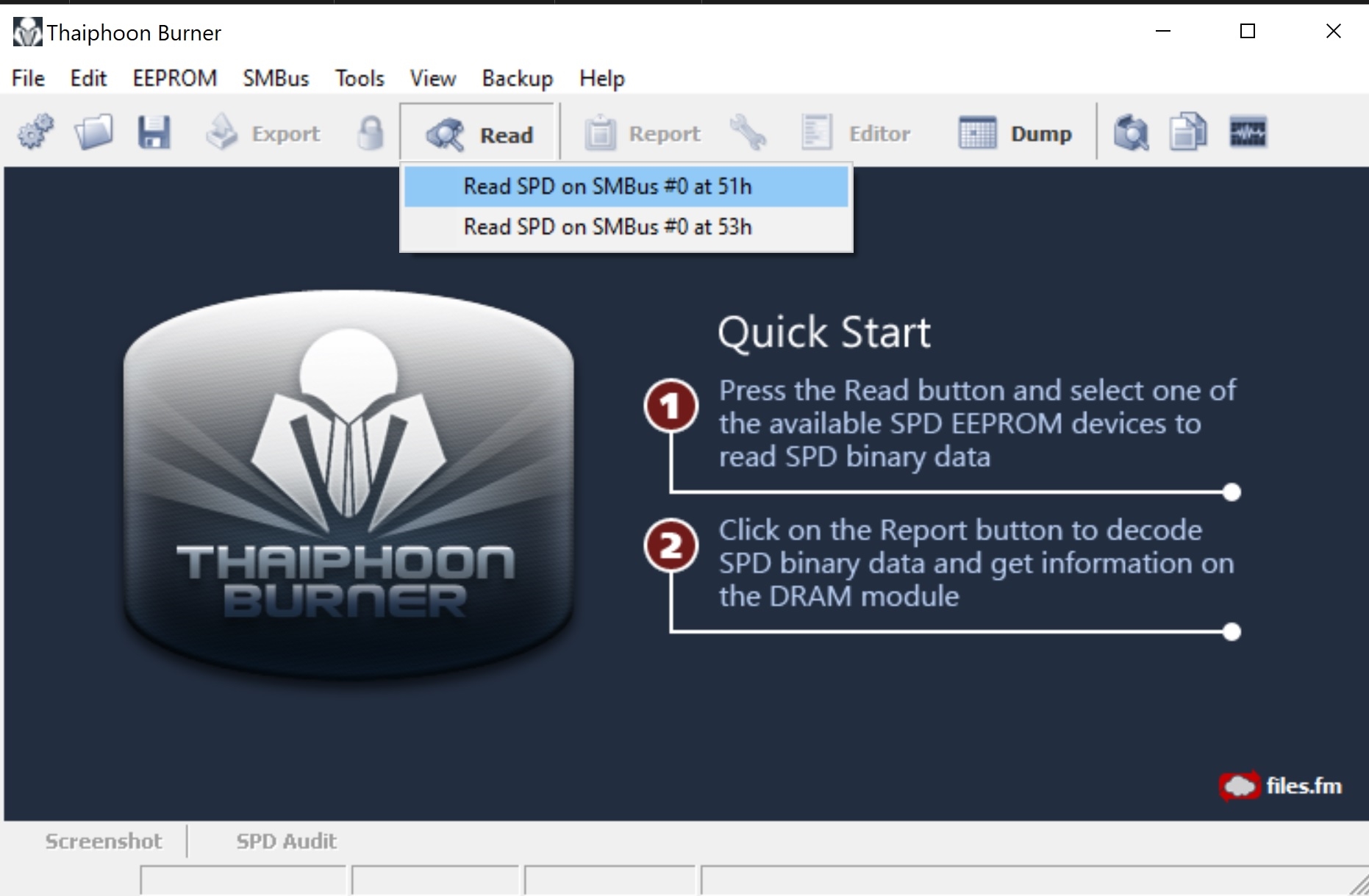Click the copy documents icon
This screenshot has height=896, width=1369.
coord(1188,133)
